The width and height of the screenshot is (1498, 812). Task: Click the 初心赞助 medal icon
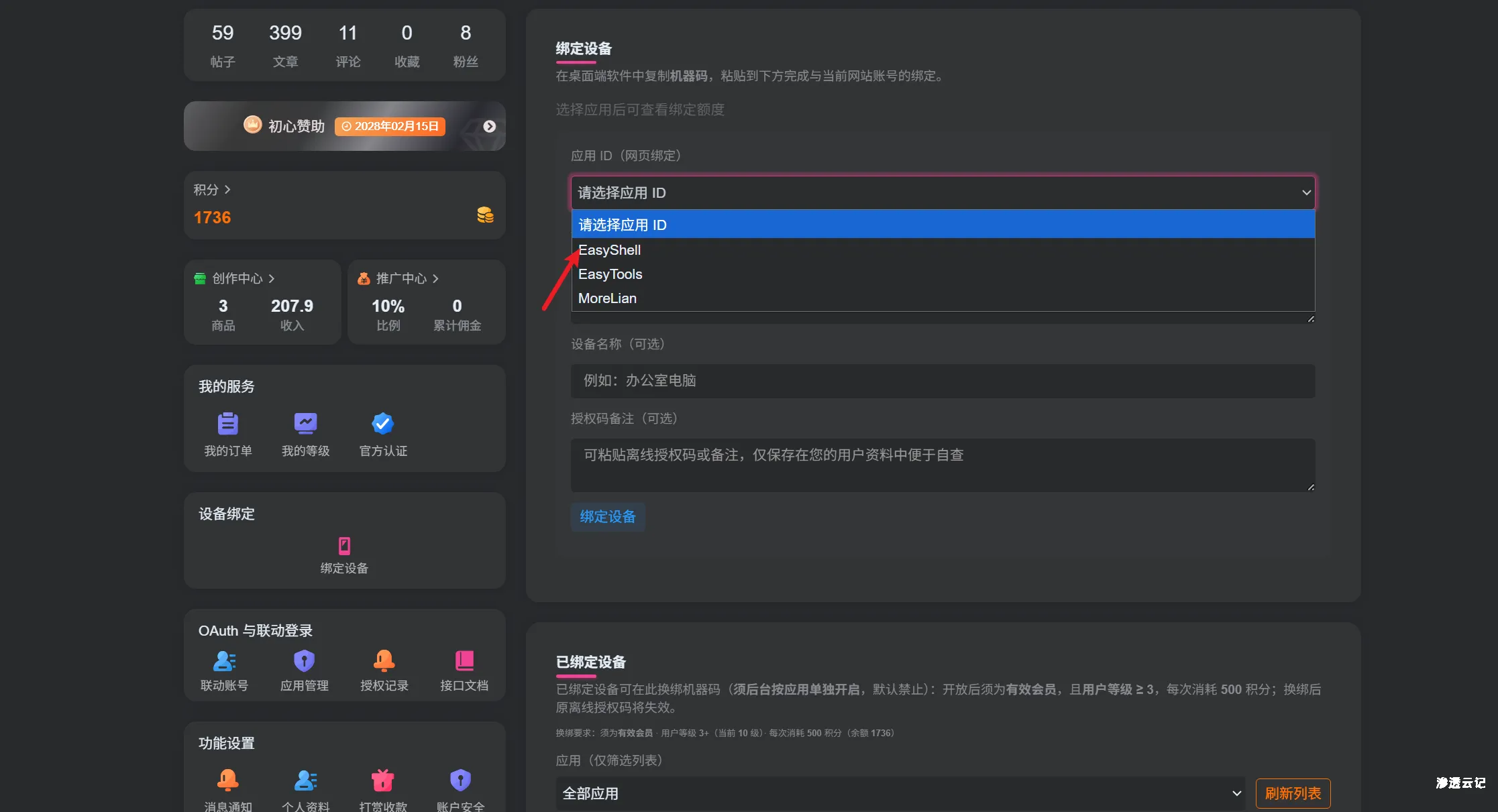252,125
